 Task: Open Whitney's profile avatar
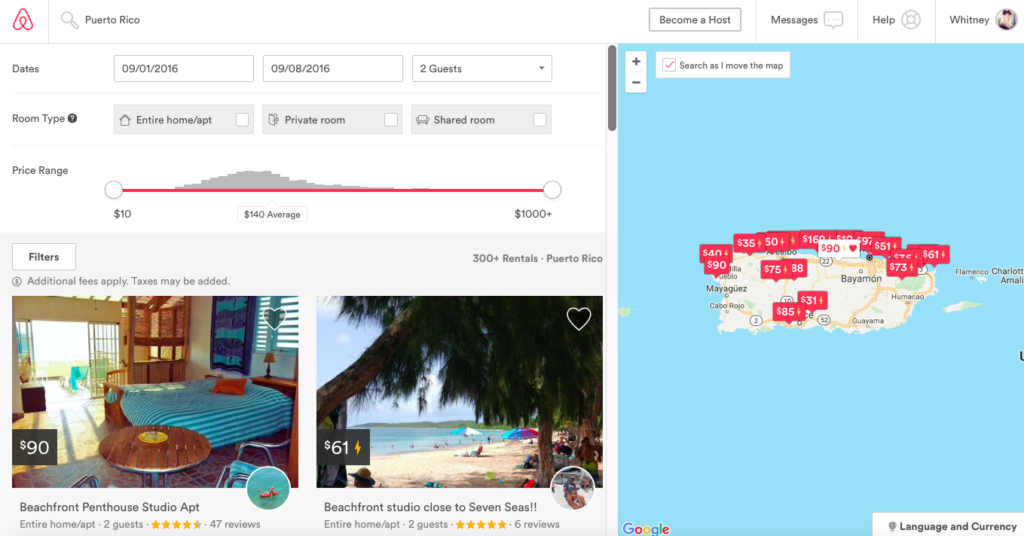click(x=1006, y=20)
